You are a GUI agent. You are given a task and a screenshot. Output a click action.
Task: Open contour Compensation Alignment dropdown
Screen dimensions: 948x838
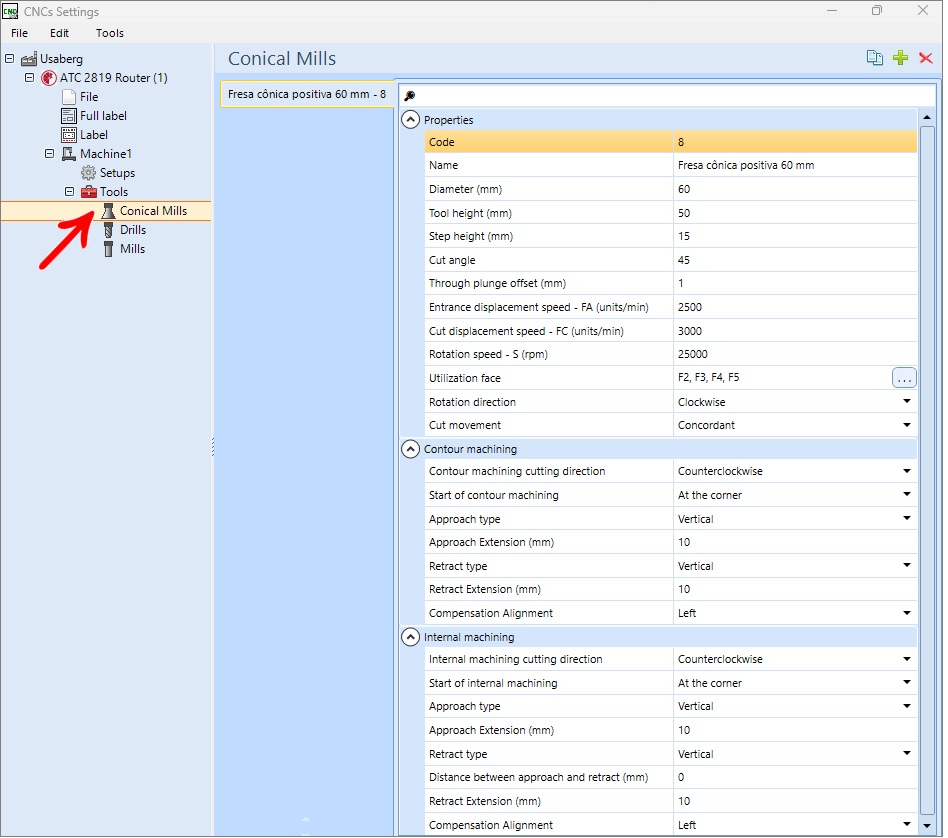(x=906, y=614)
